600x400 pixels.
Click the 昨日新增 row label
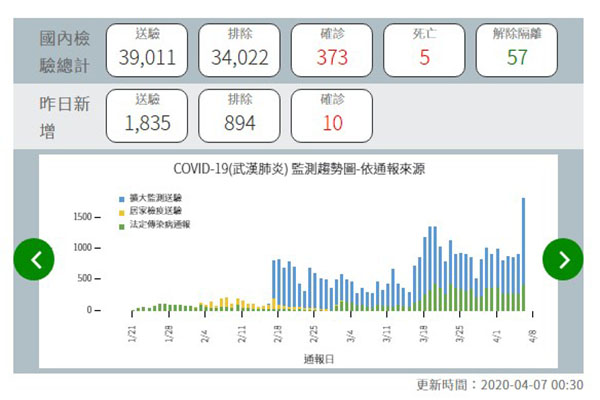coord(62,115)
